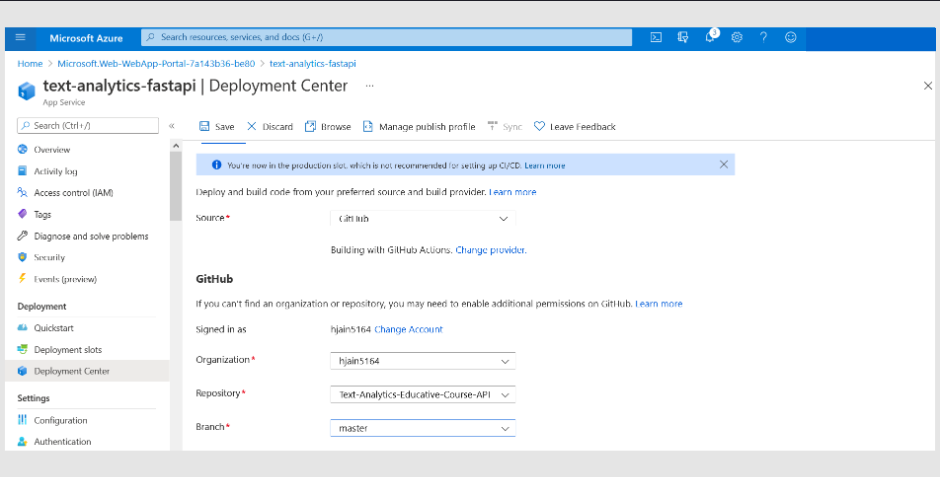Open Deployment slots in the sidebar
This screenshot has width=940, height=477.
68,350
